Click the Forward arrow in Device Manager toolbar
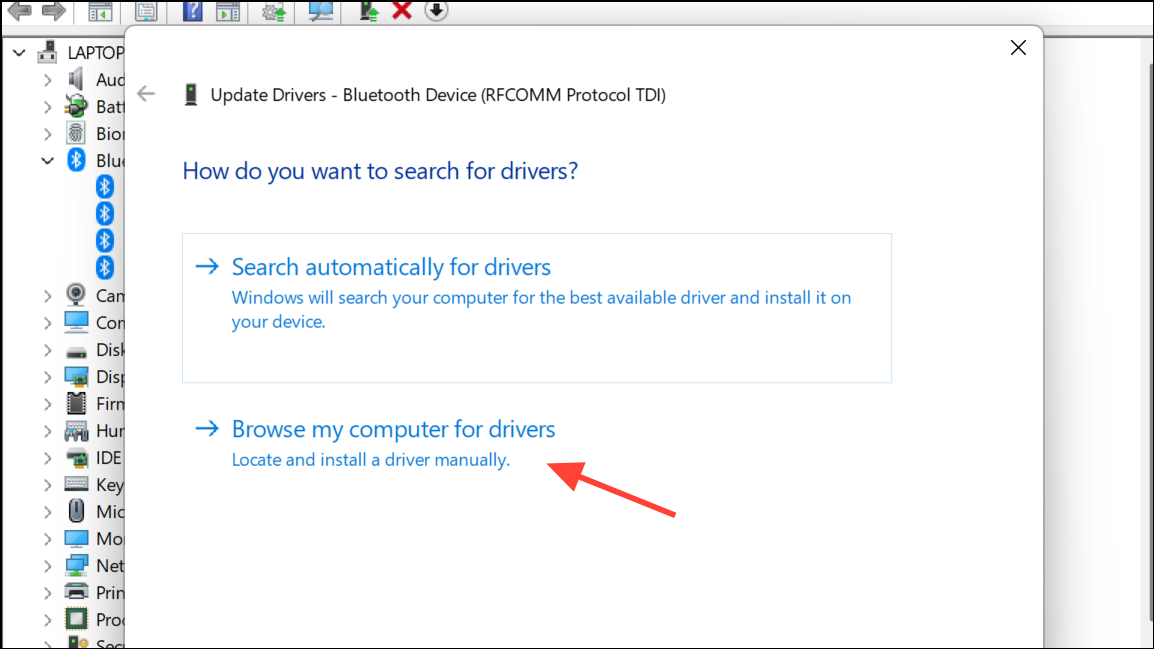 (x=53, y=10)
